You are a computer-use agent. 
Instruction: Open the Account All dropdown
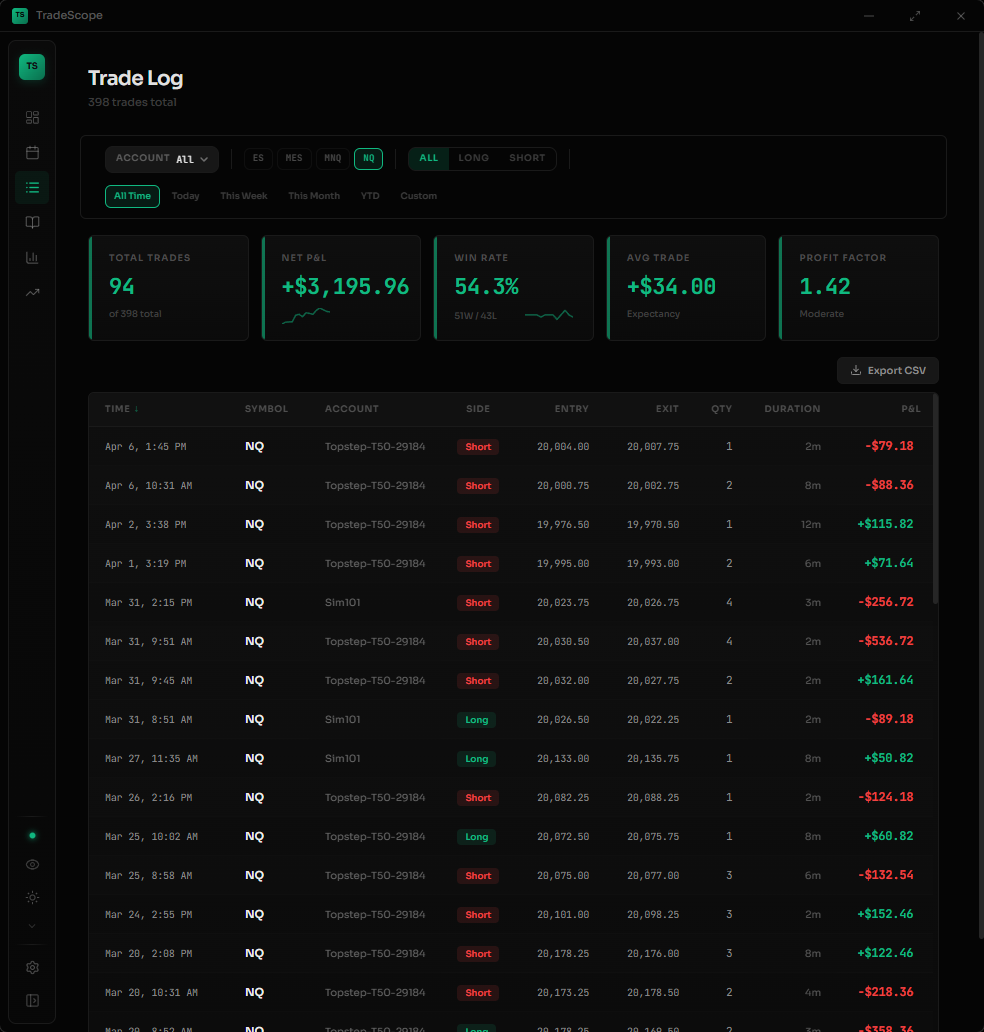[162, 158]
